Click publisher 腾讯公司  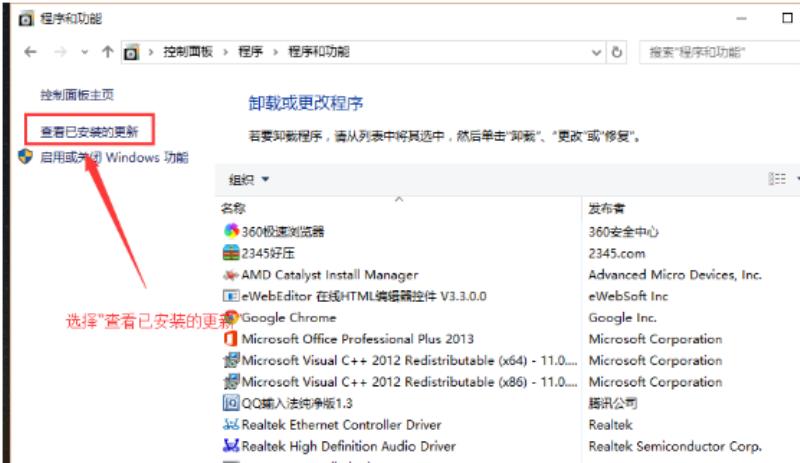pyautogui.click(x=613, y=403)
